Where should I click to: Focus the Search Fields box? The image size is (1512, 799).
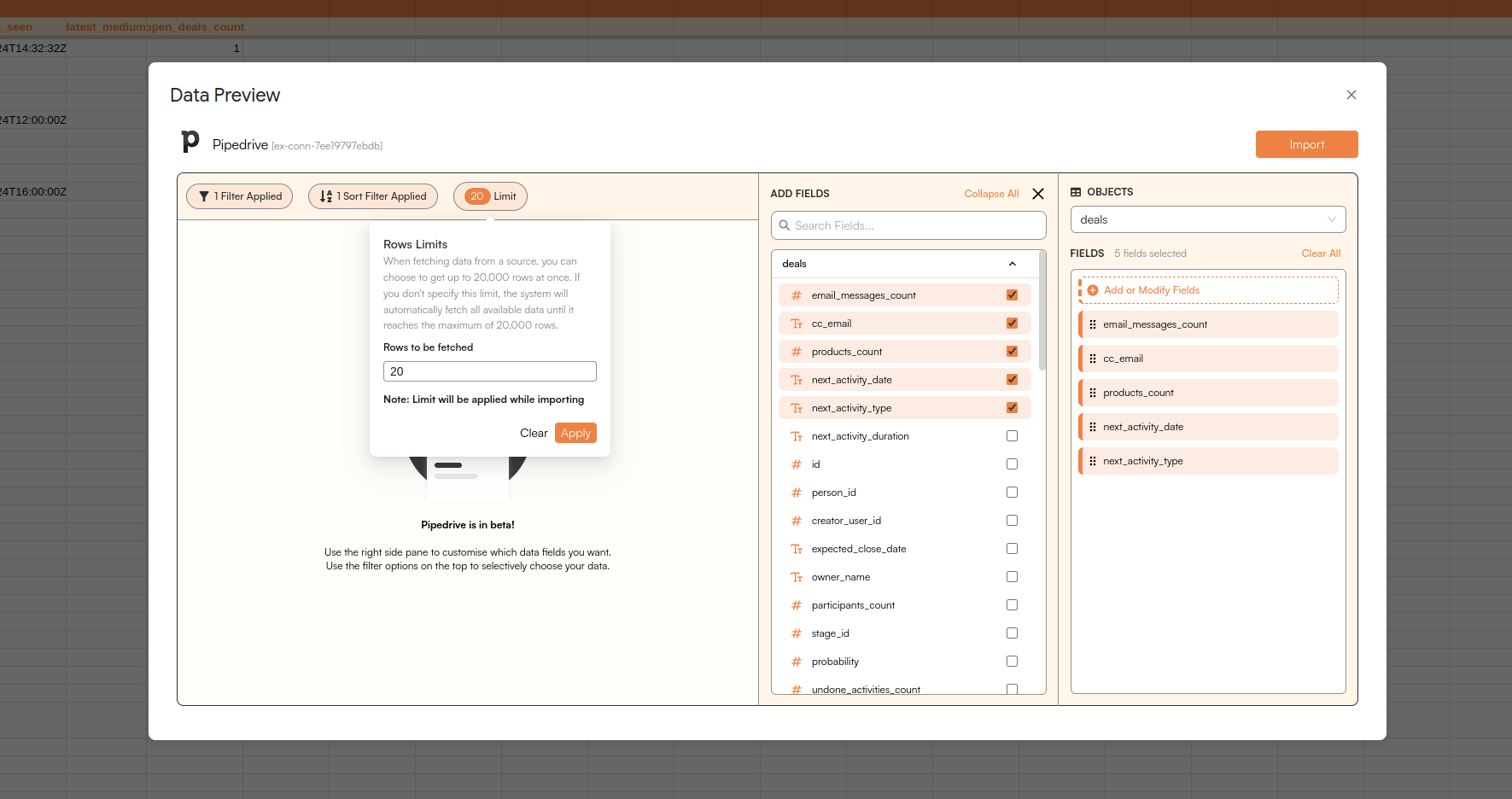point(908,225)
